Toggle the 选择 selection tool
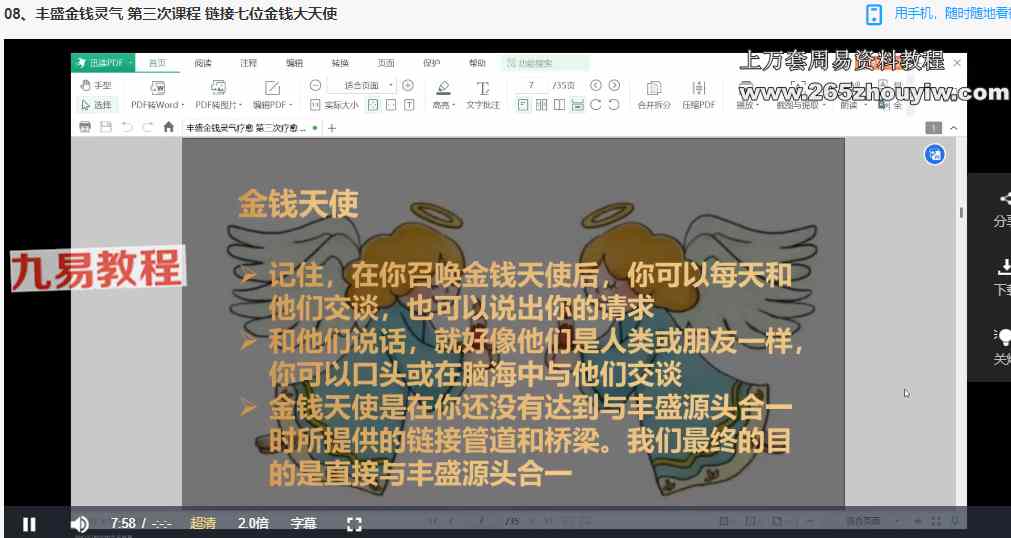The image size is (1011, 538). click(x=96, y=104)
